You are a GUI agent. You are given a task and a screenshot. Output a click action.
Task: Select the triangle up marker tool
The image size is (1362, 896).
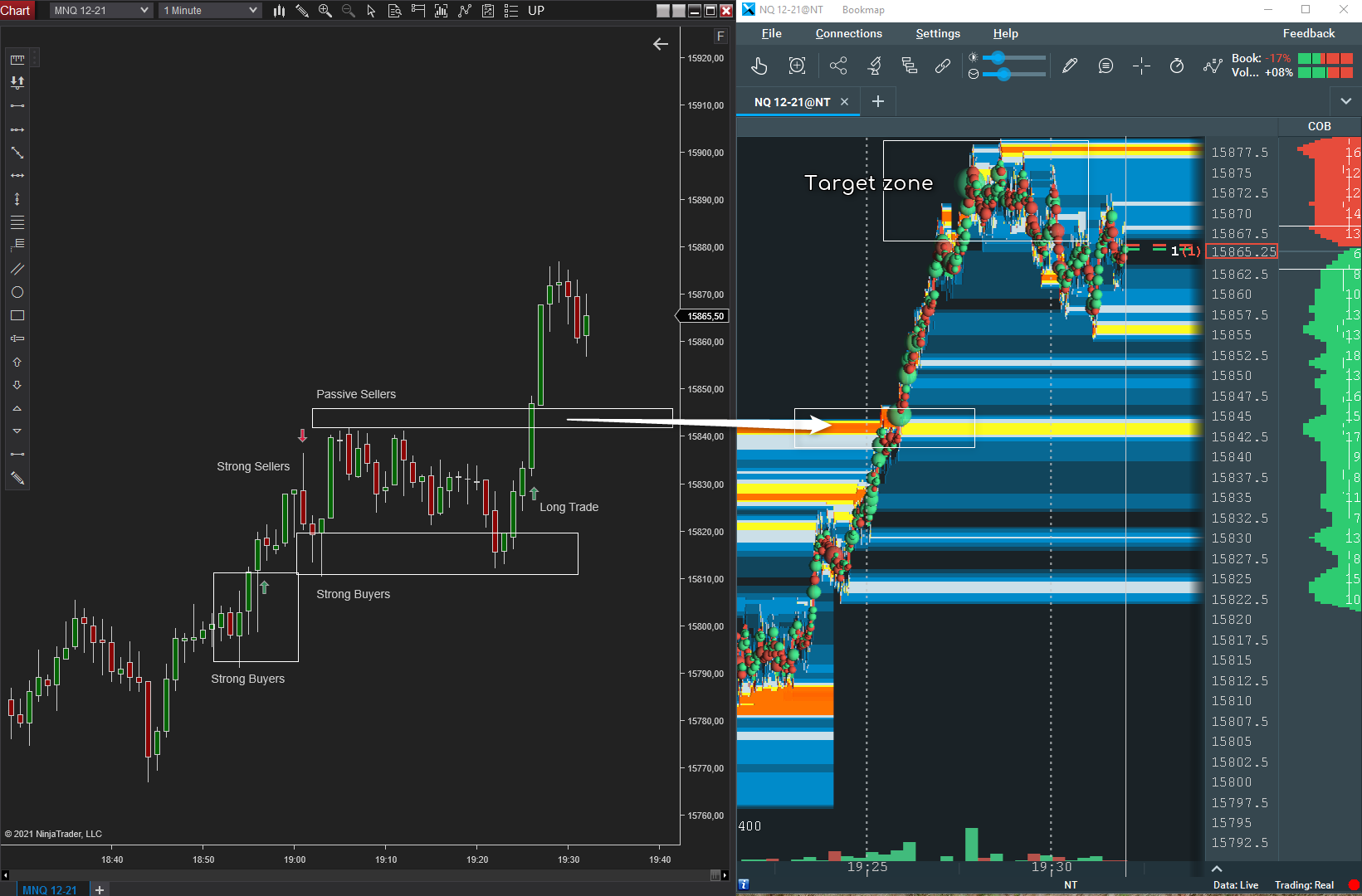(x=17, y=408)
